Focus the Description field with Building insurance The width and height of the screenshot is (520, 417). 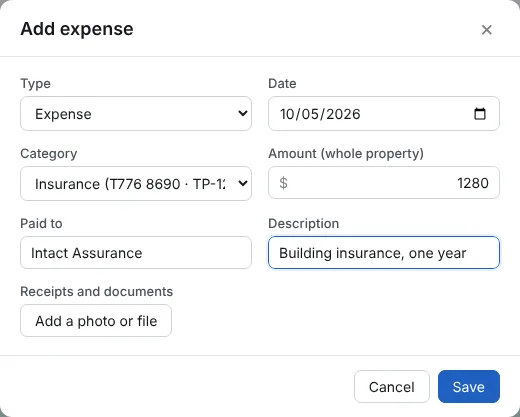click(x=384, y=253)
